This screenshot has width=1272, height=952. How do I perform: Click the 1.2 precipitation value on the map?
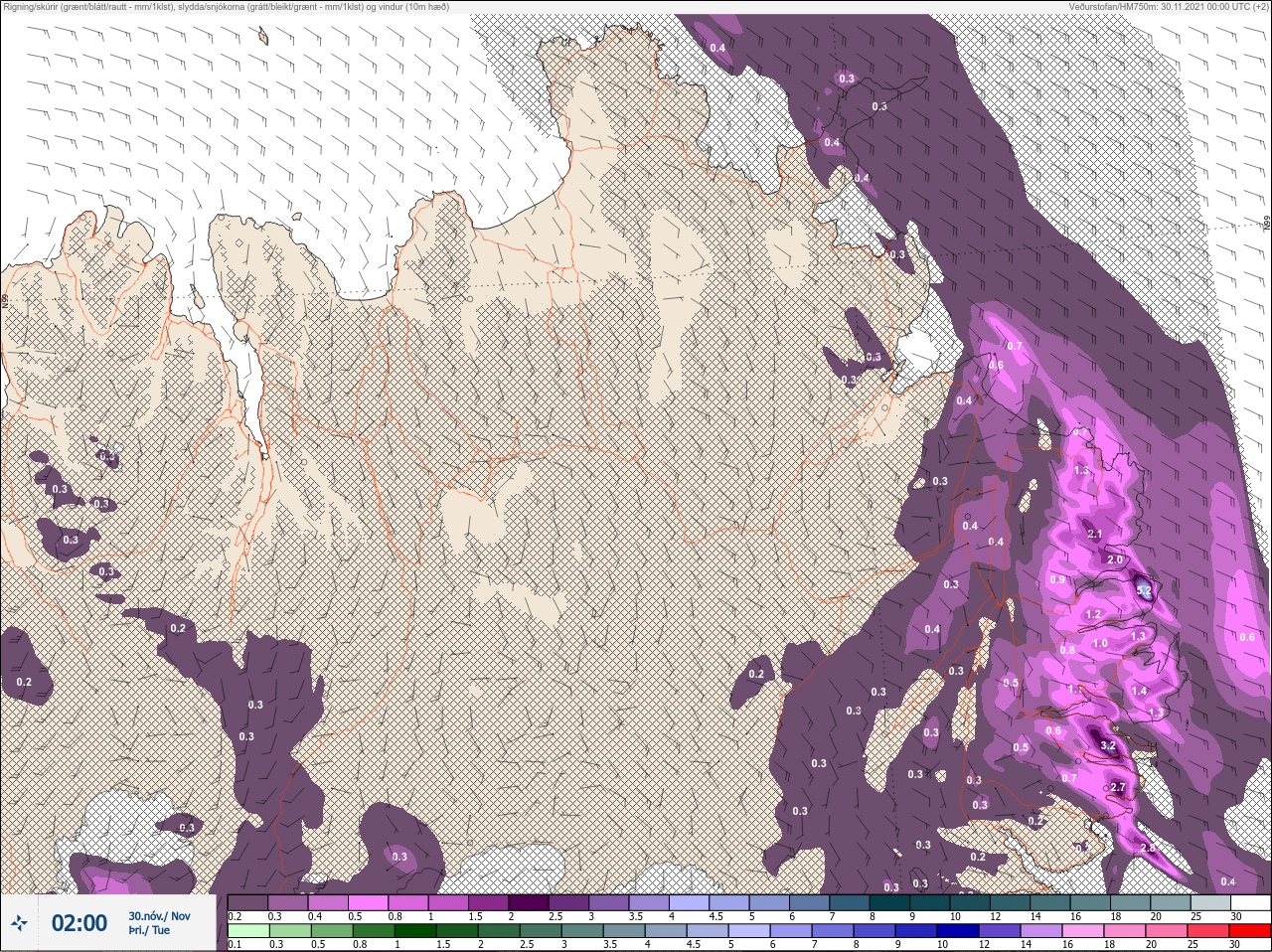1094,614
